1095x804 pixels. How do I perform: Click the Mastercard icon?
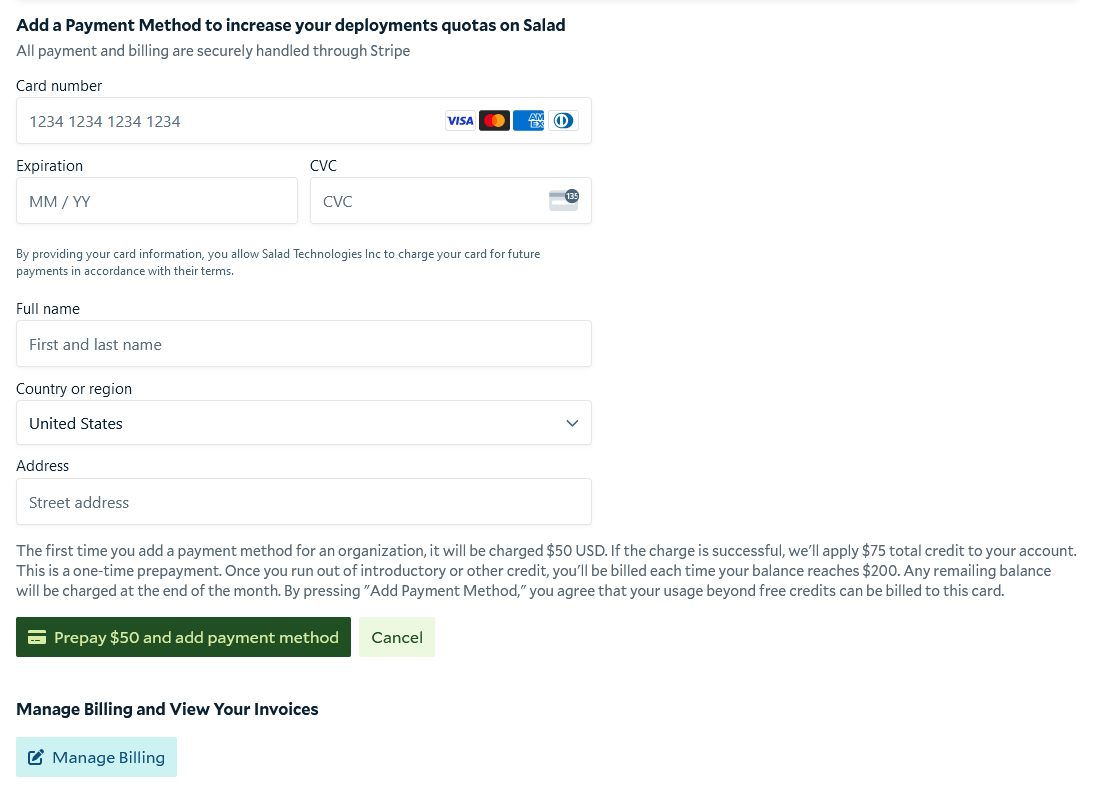[494, 120]
